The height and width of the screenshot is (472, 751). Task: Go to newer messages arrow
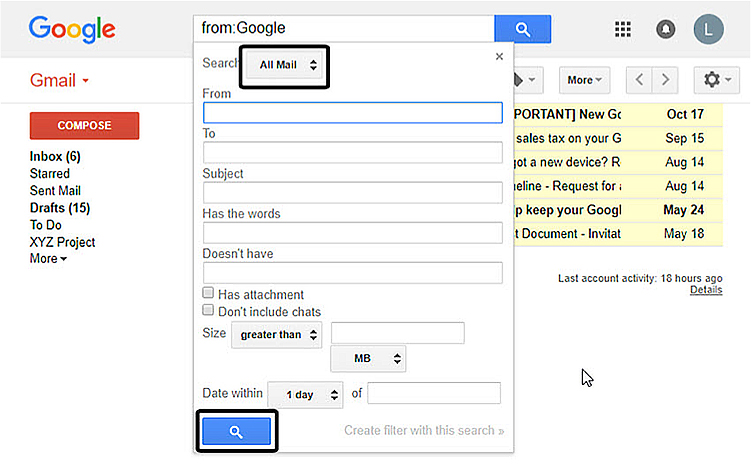point(639,80)
